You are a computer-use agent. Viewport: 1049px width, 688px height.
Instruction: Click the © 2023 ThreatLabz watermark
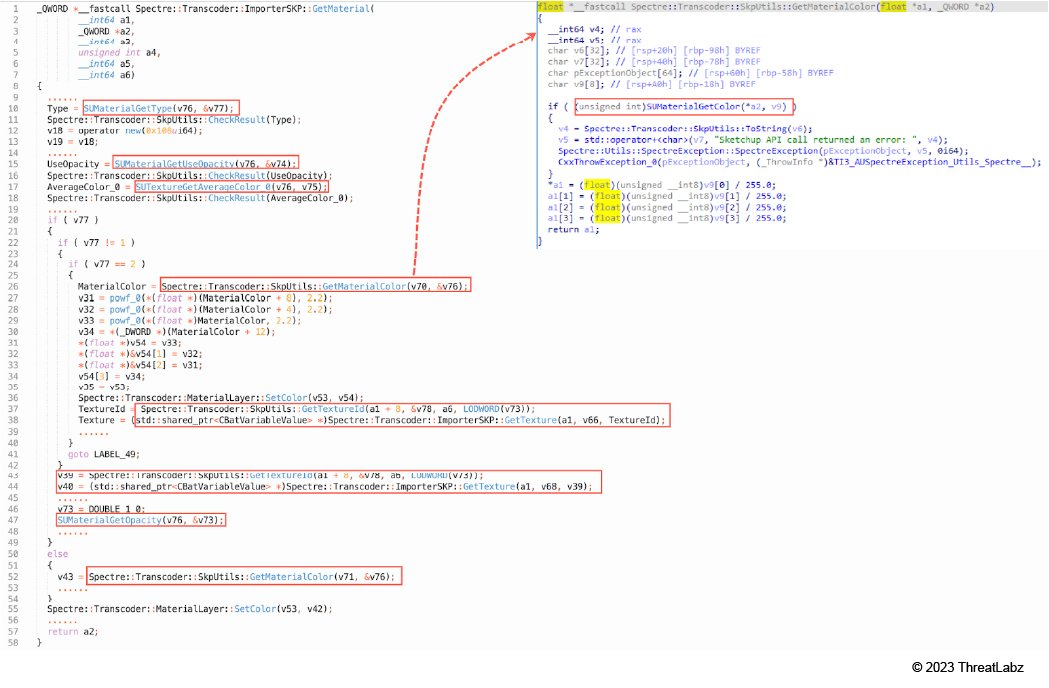click(x=966, y=667)
